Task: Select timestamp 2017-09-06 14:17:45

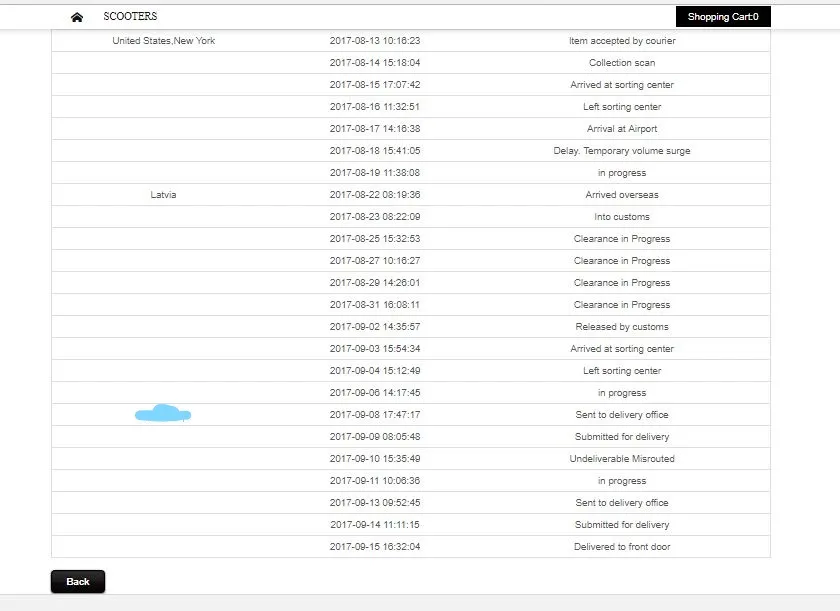Action: (x=375, y=393)
